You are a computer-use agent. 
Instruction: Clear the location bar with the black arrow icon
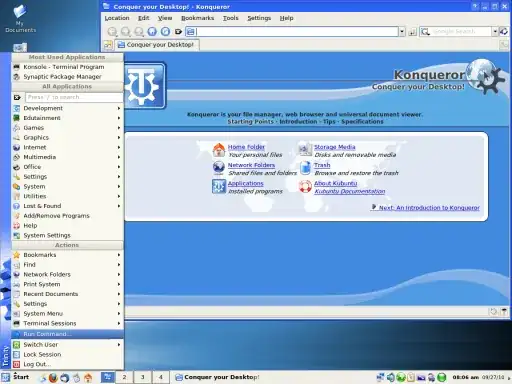[178, 32]
